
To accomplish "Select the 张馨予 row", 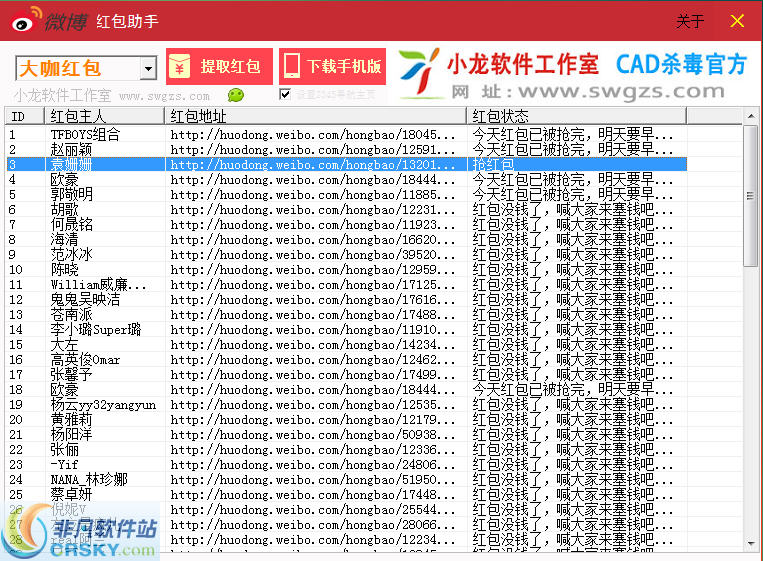I will 346,375.
